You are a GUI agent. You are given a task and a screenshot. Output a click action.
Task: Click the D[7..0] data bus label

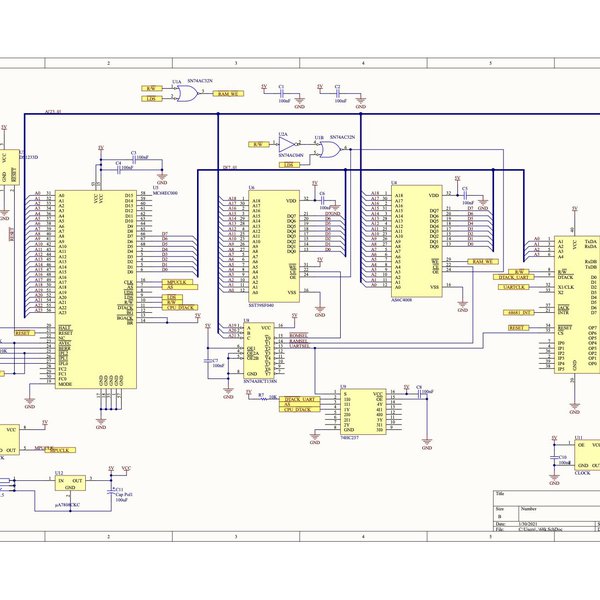pos(230,167)
